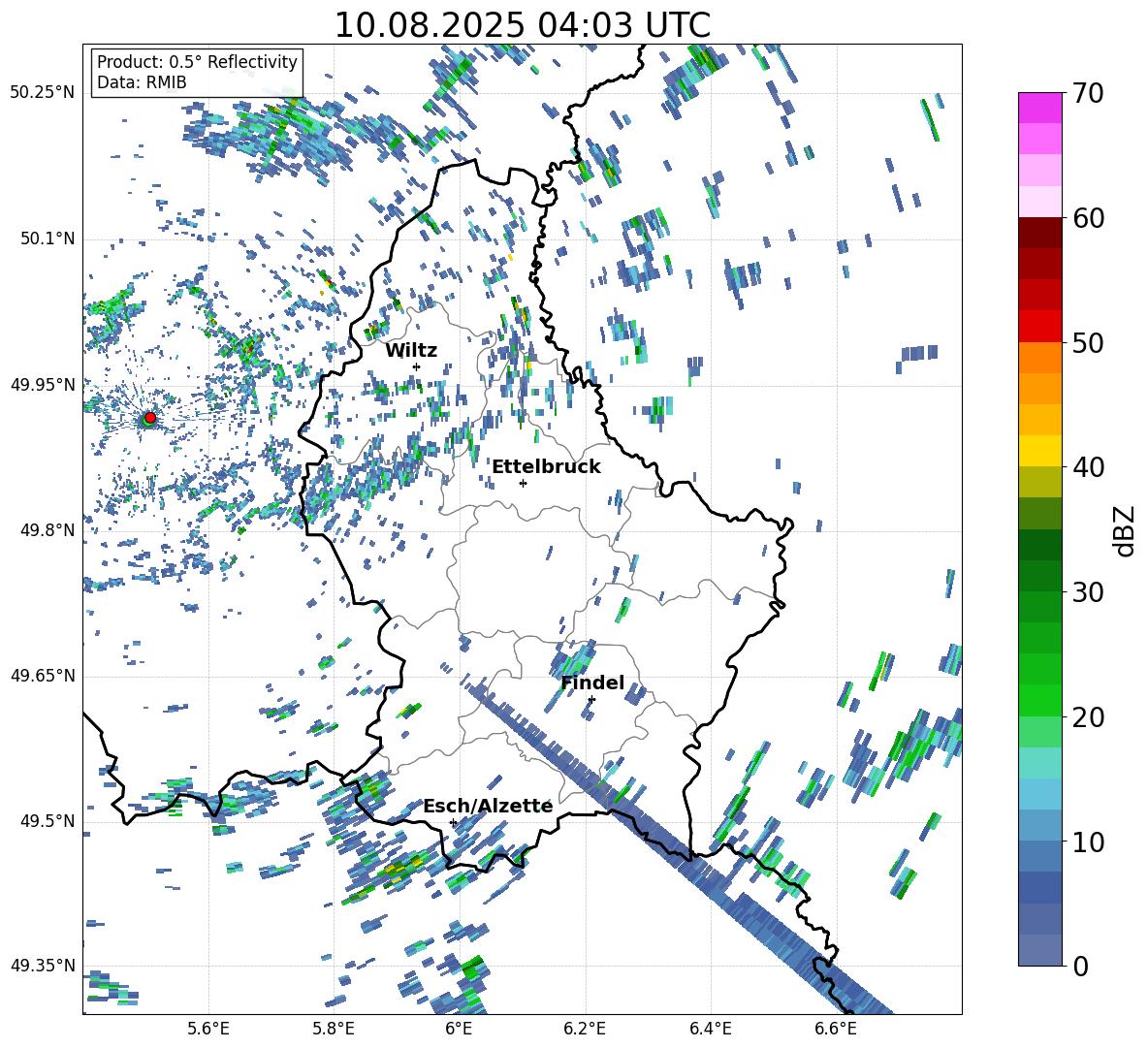Image resolution: width=1148 pixels, height=1048 pixels.
Task: Click the dark maroon colorbar segment below 60
Action: tap(1040, 233)
